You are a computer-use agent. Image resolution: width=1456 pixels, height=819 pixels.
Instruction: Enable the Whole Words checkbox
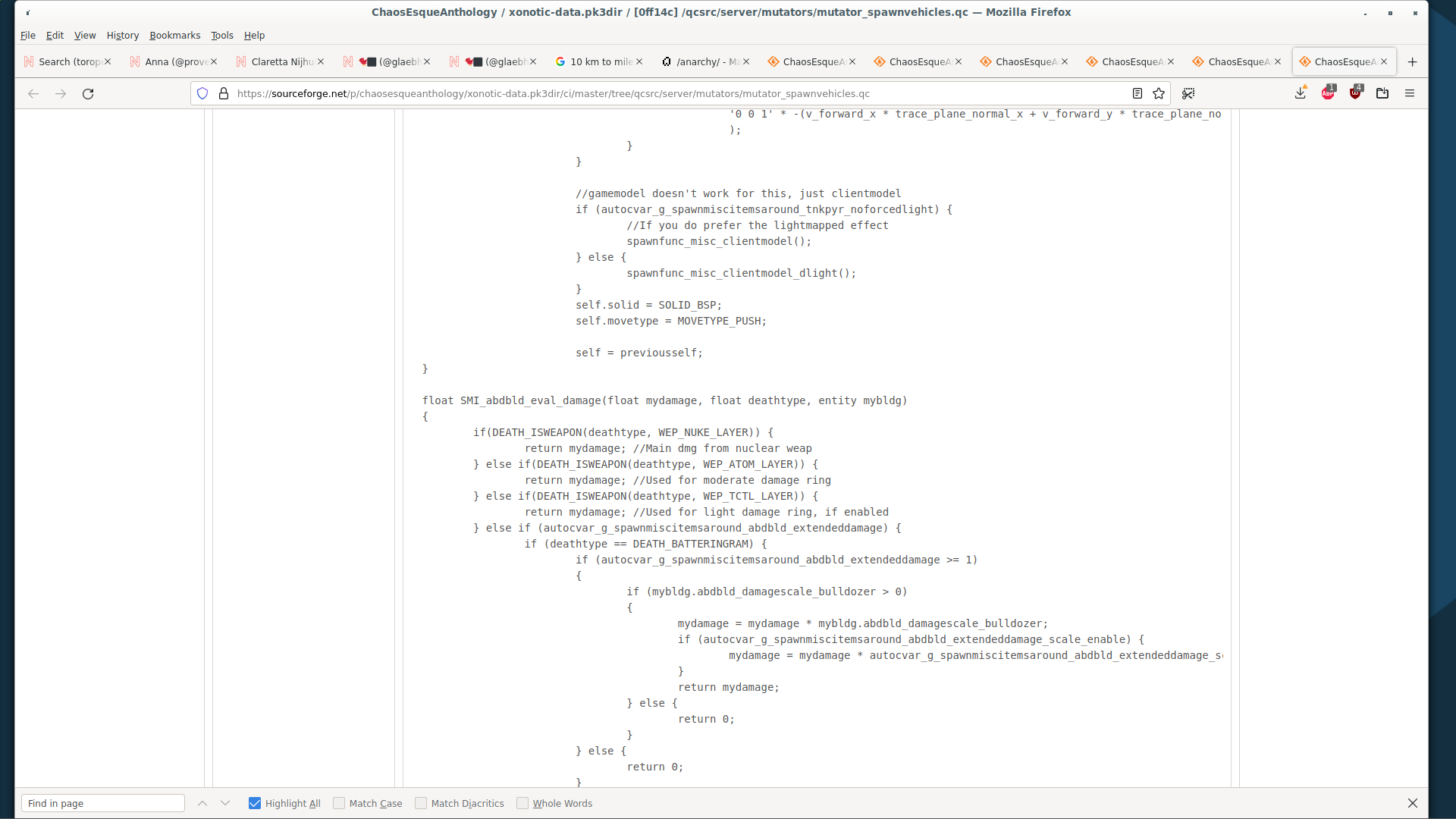coord(522,803)
